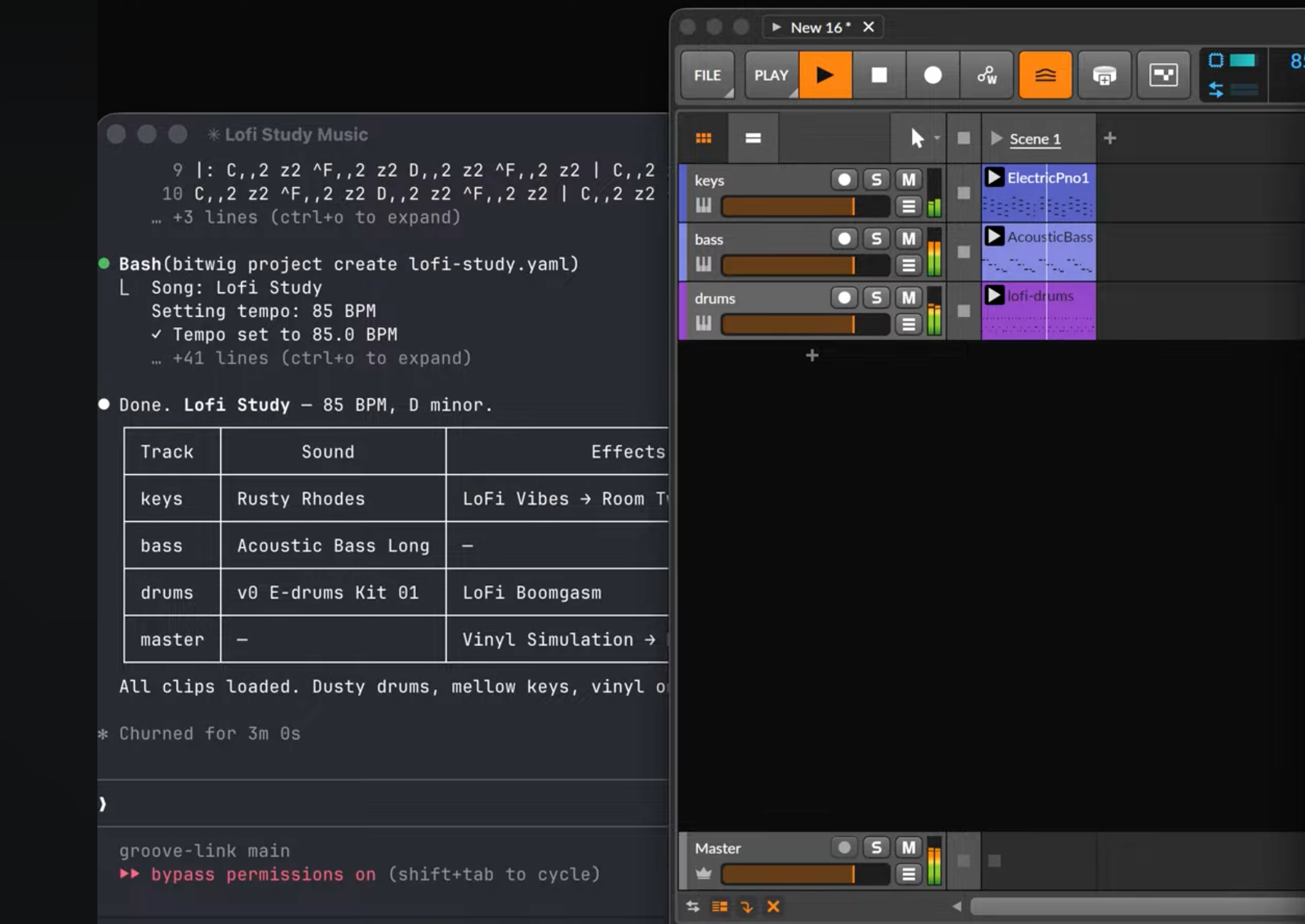Image resolution: width=1305 pixels, height=924 pixels.
Task: Select the grid/clip launcher view icon
Action: point(704,137)
